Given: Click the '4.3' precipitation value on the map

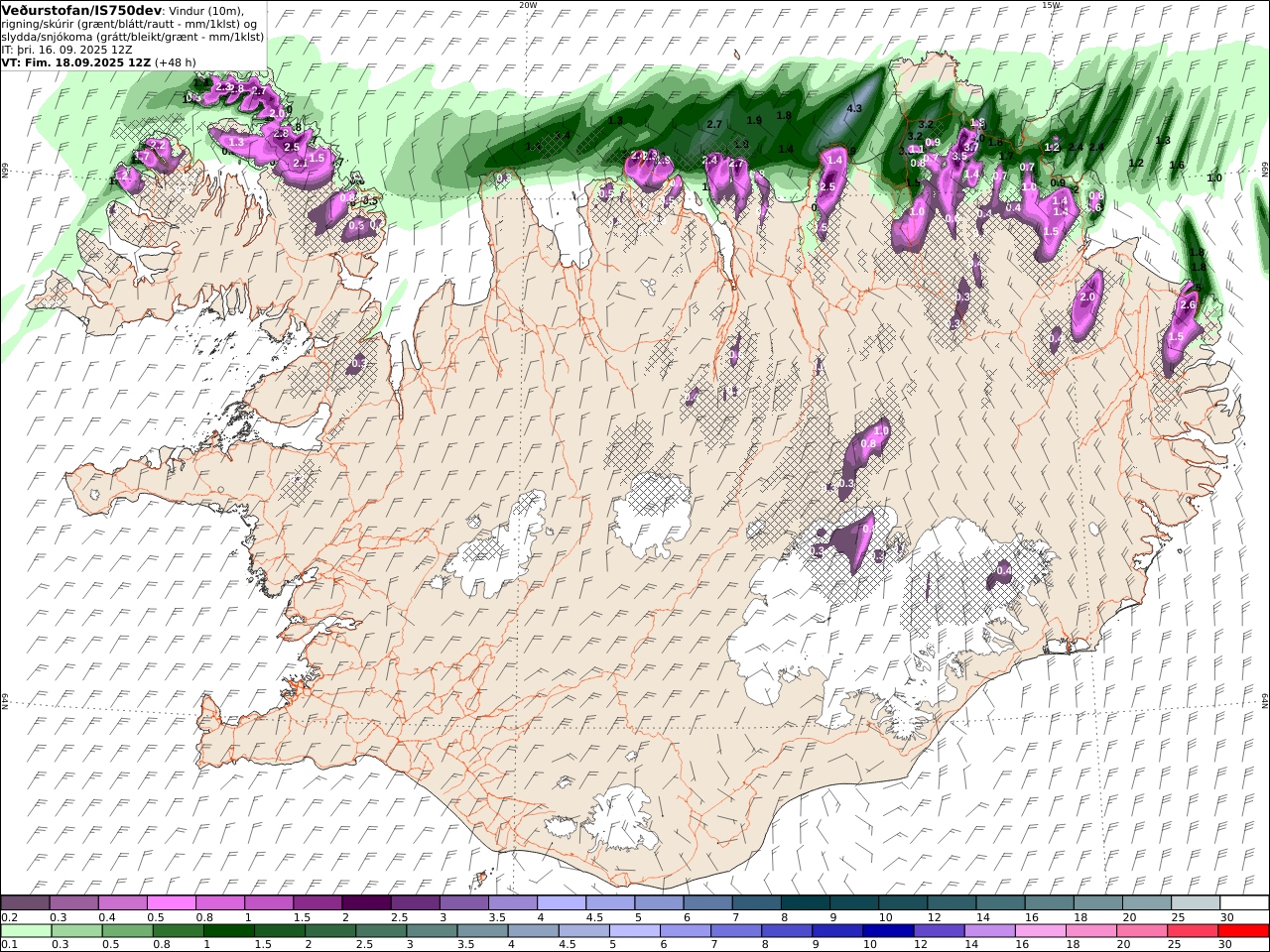Looking at the screenshot, I should tap(854, 108).
